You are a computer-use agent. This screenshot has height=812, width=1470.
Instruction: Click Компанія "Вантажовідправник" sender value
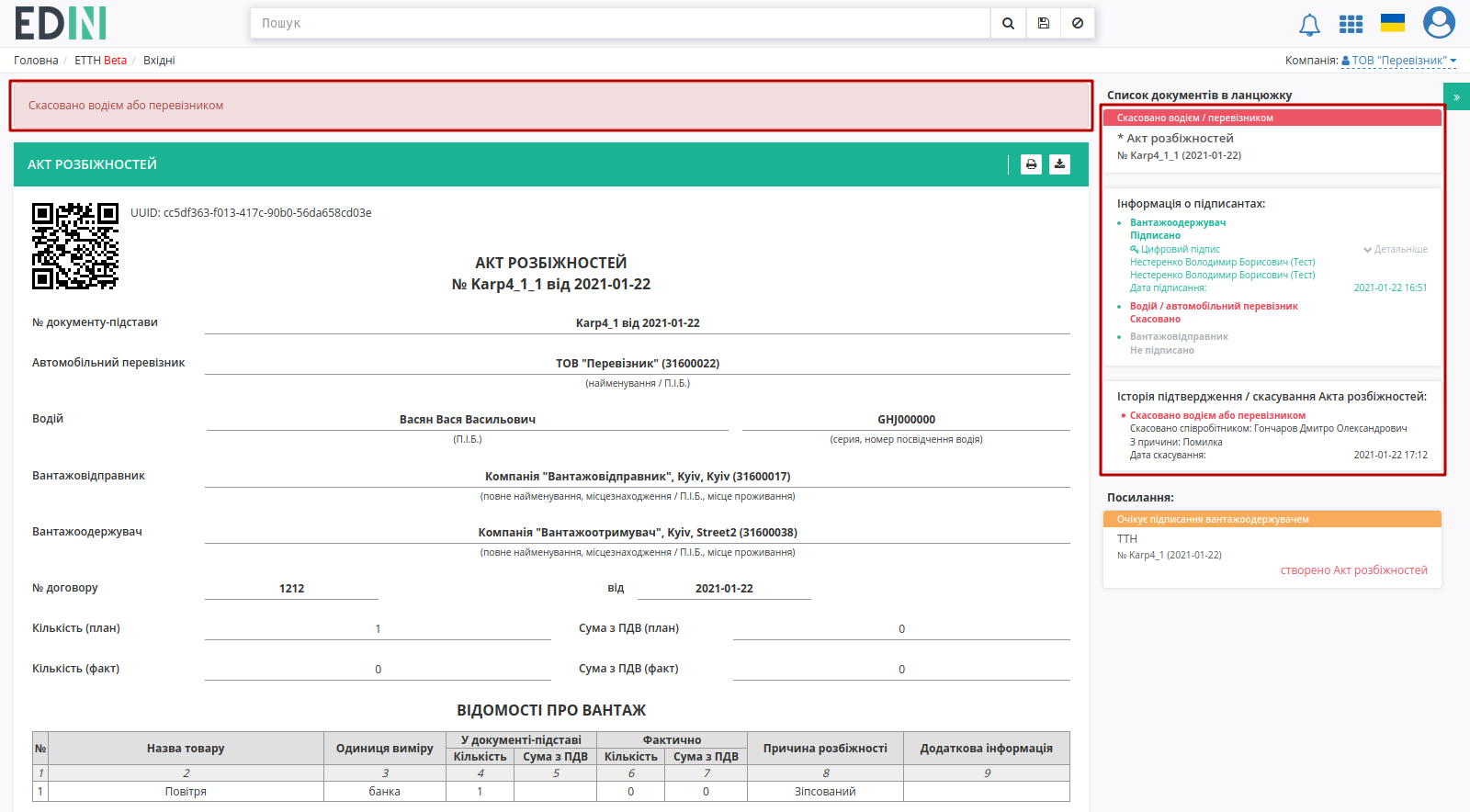(638, 477)
